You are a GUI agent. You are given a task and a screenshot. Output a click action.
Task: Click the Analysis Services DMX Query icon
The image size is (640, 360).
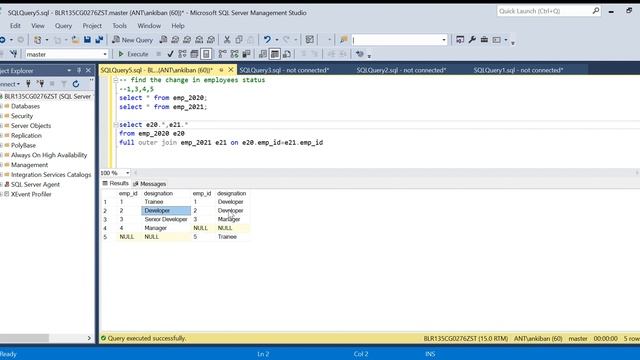point(187,40)
